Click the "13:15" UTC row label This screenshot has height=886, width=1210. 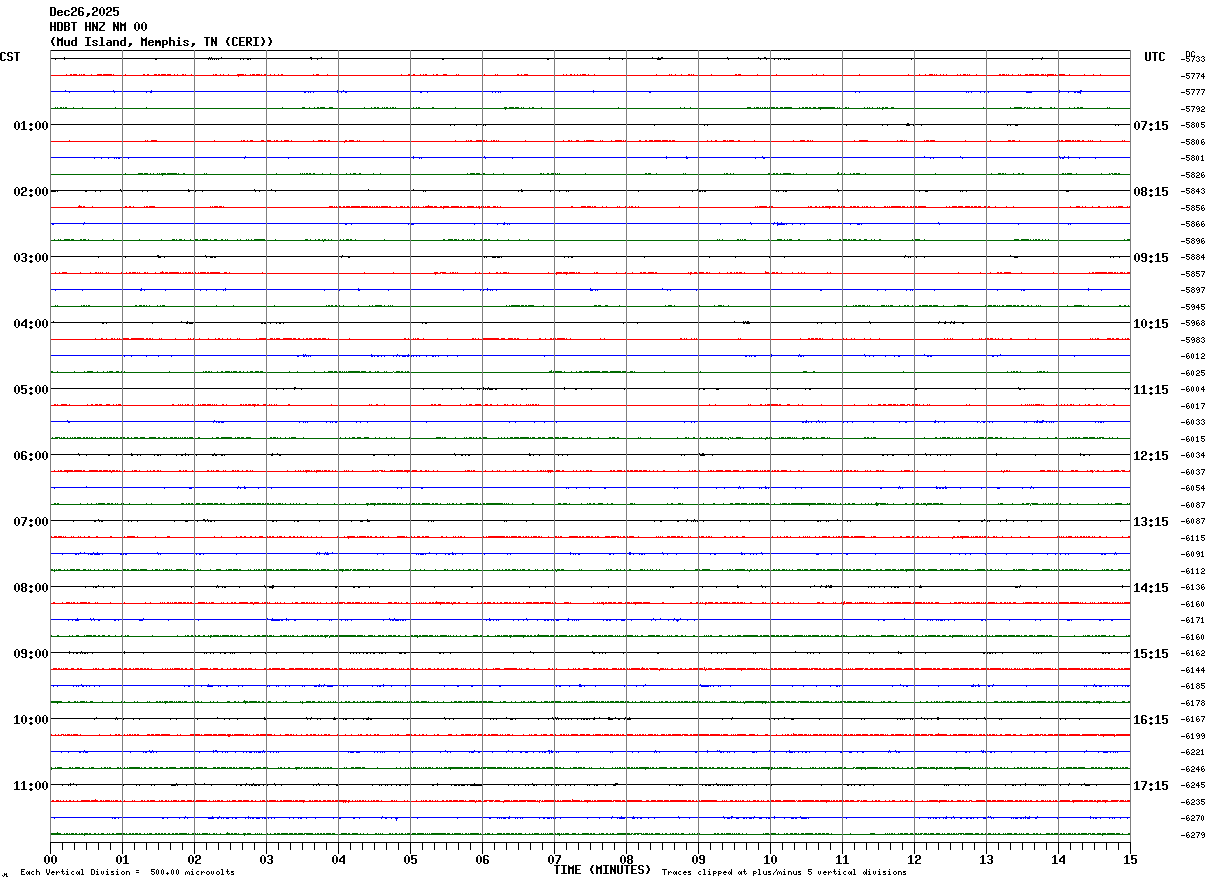click(x=1151, y=521)
